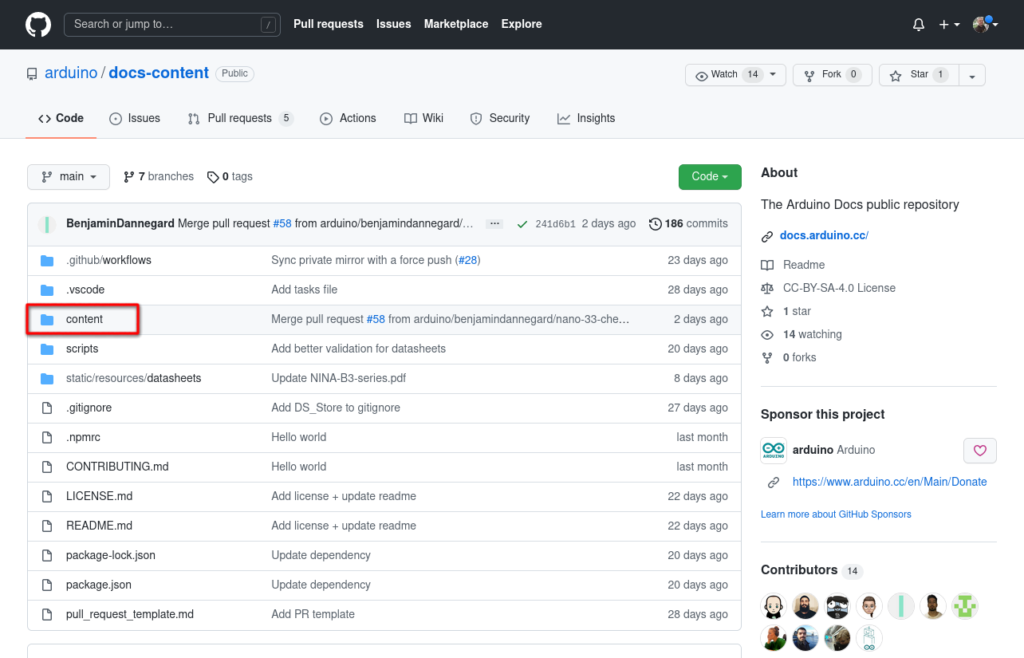This screenshot has width=1024, height=658.
Task: Open the CONTRIBUTING.md file
Action: [x=117, y=467]
